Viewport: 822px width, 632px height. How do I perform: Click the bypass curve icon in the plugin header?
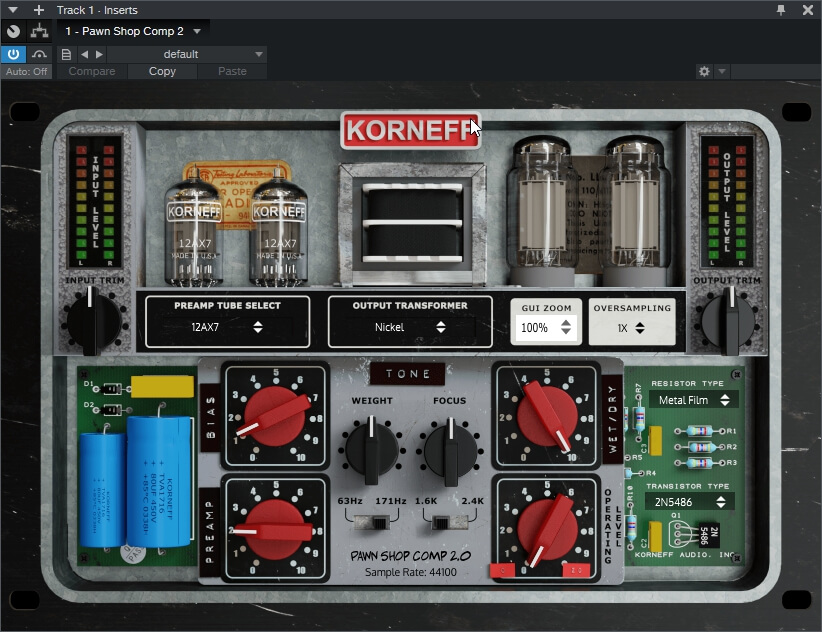click(x=38, y=54)
